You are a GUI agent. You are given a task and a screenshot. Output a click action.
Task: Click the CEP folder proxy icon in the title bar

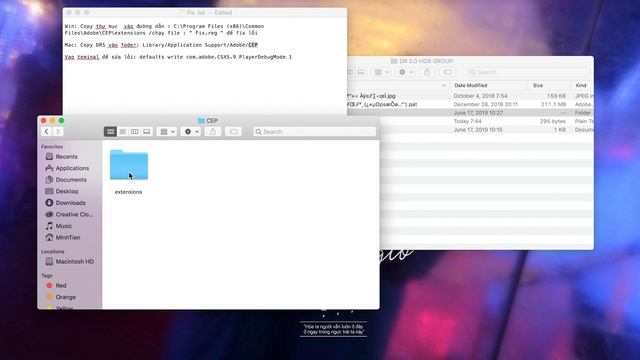(201, 120)
